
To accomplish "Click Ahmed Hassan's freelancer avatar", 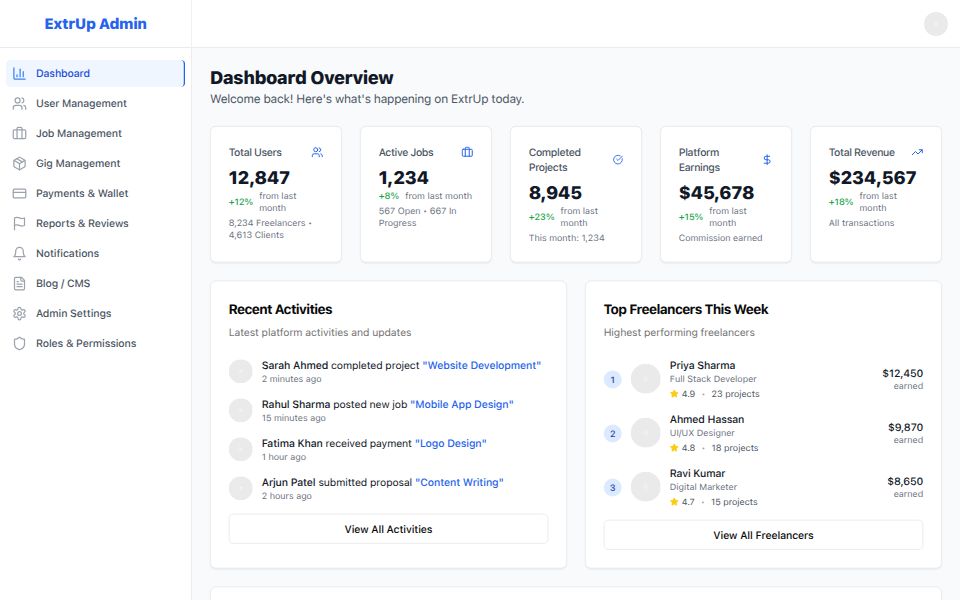I will (645, 433).
